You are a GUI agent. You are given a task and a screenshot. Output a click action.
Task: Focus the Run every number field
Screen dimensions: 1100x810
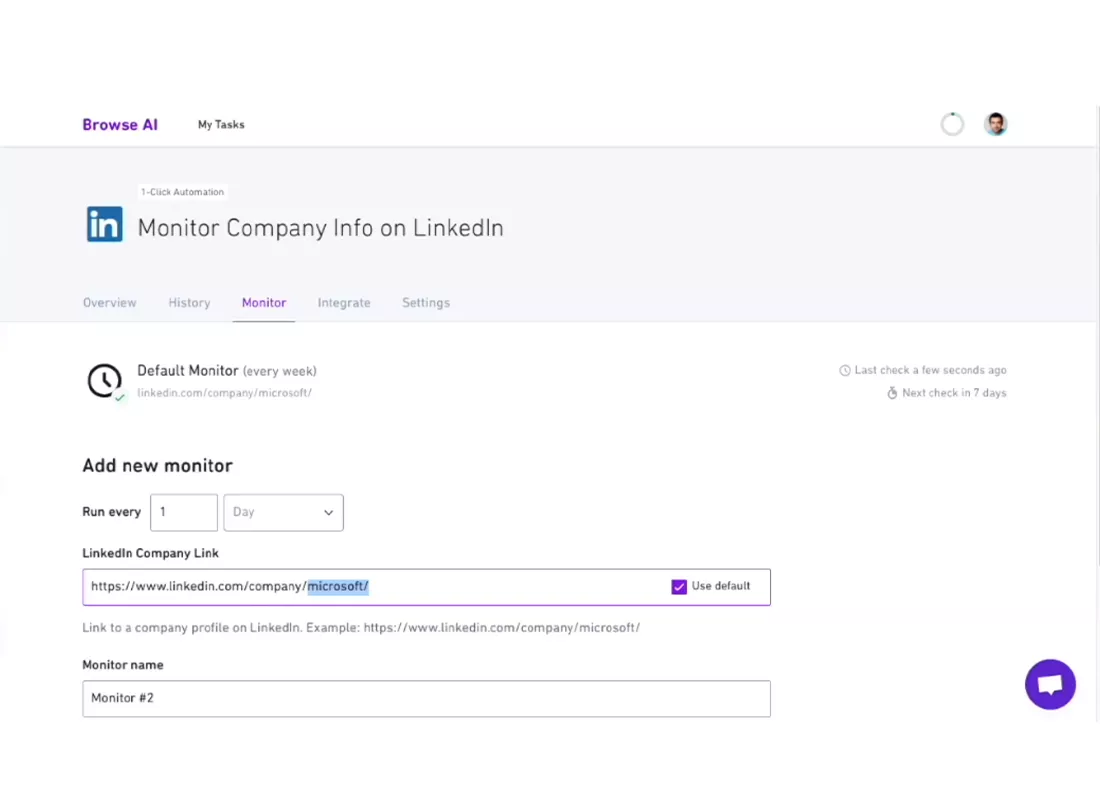[184, 513]
